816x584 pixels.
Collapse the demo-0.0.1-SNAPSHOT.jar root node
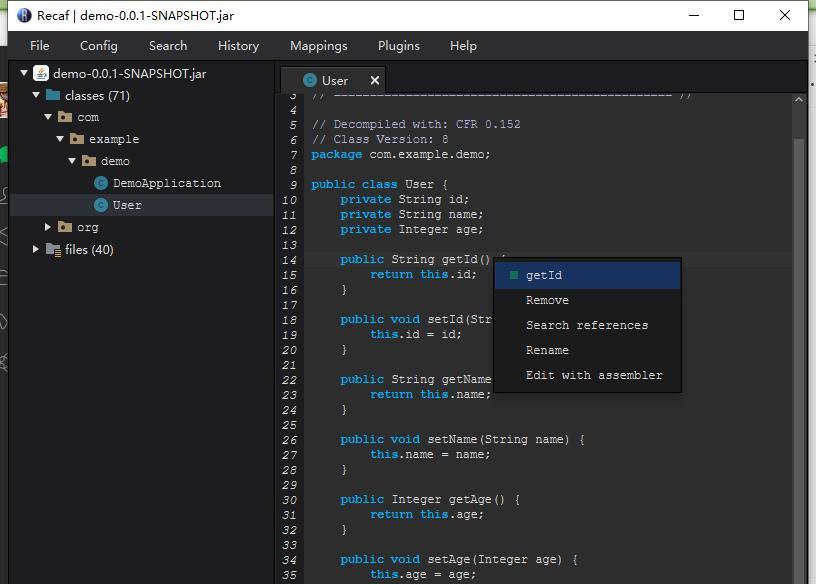coord(24,73)
